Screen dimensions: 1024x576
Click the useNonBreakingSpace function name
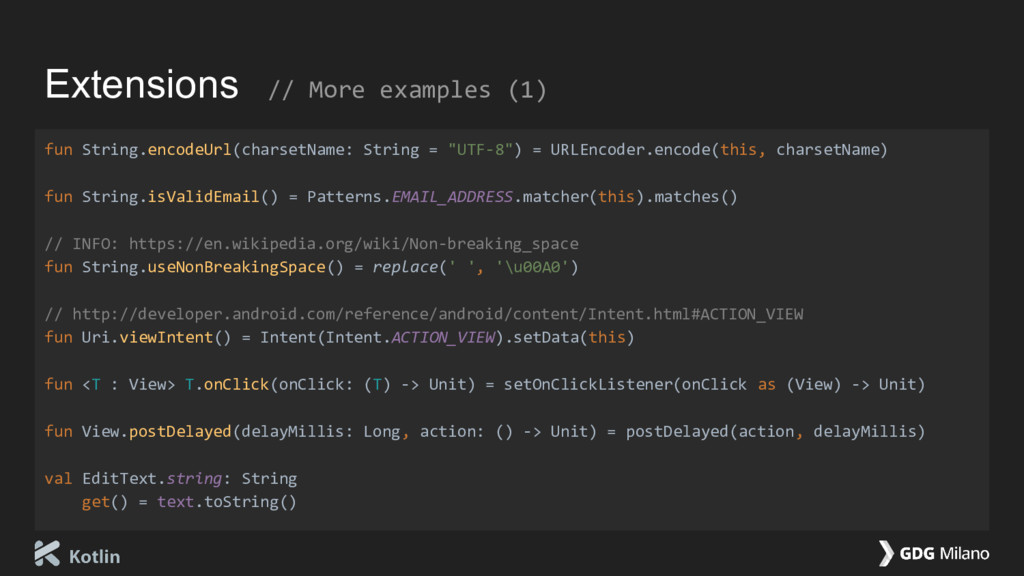coord(236,267)
